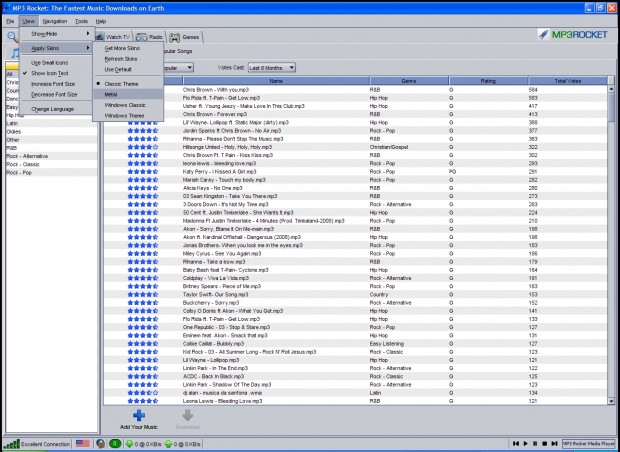Click the US flag icon in status bar
Screen dimensions: 620x452
coord(83,443)
